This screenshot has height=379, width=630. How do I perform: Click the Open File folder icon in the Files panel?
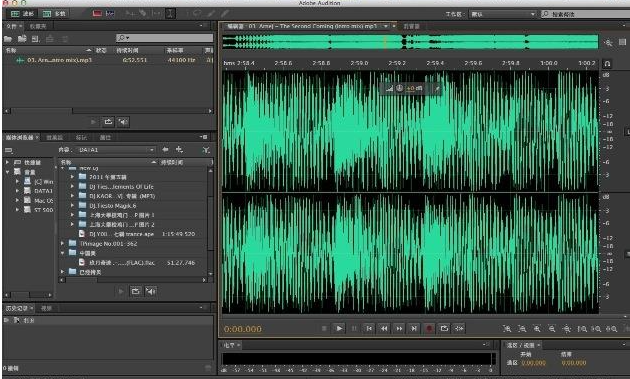(x=8, y=39)
